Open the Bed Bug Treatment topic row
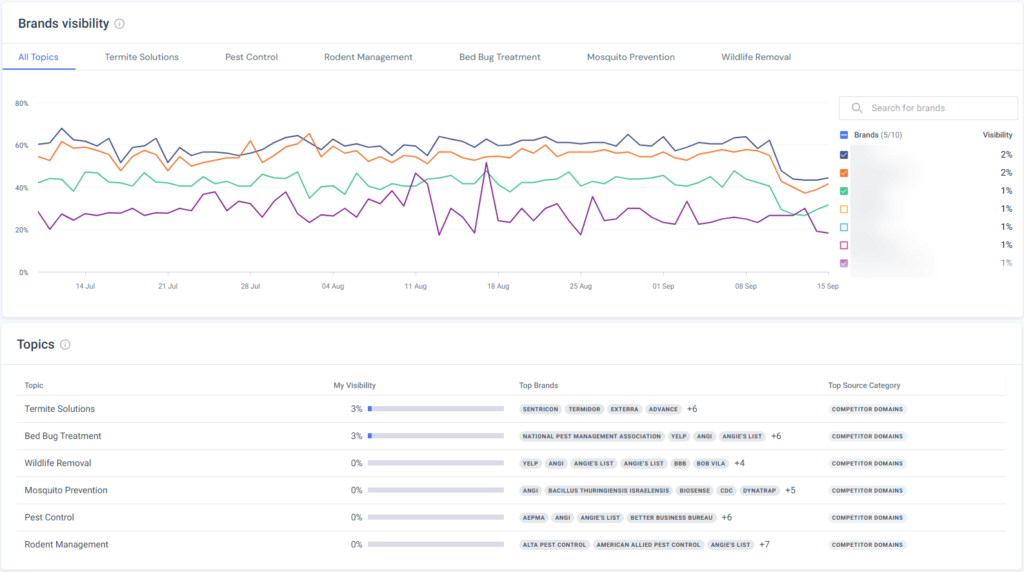Screen dimensions: 1024x572 pyautogui.click(x=63, y=436)
